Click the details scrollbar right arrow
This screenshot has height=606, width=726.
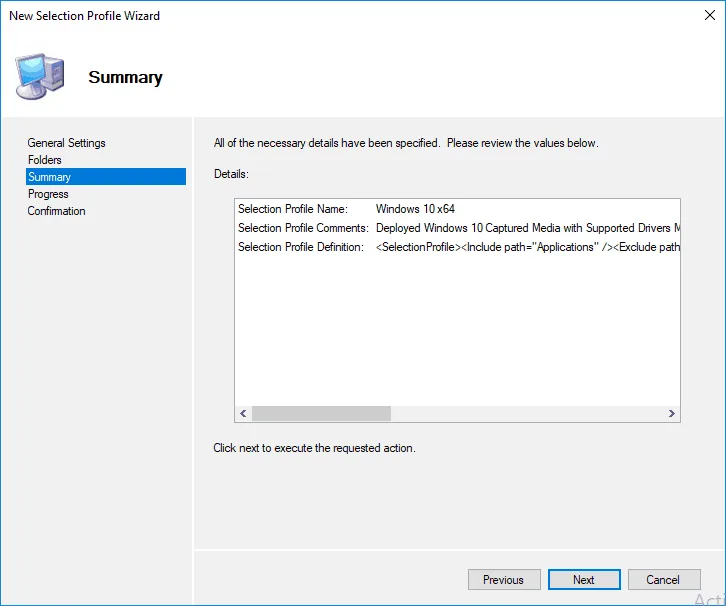coord(671,413)
